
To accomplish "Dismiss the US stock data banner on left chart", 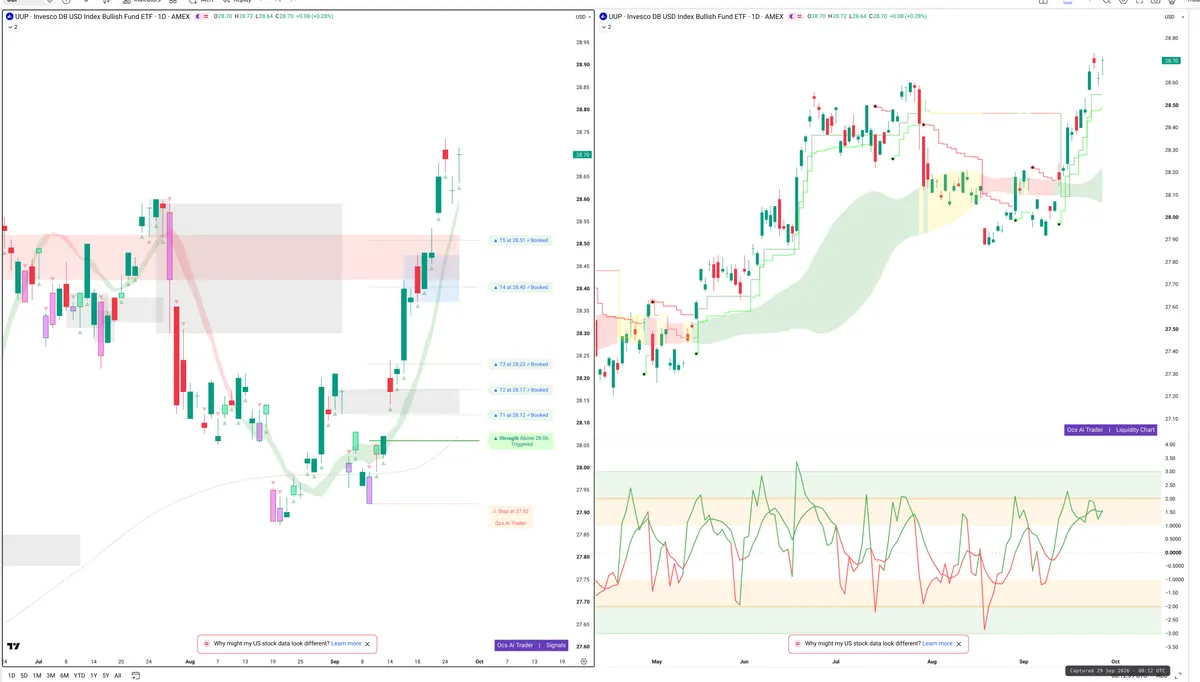I will 368,644.
